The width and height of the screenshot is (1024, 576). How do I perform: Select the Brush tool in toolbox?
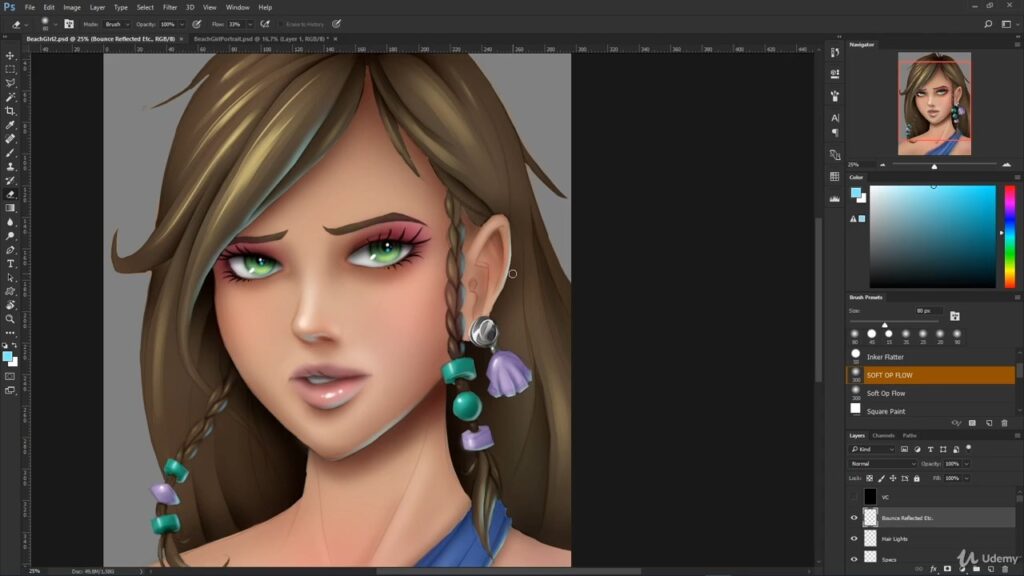tap(10, 153)
